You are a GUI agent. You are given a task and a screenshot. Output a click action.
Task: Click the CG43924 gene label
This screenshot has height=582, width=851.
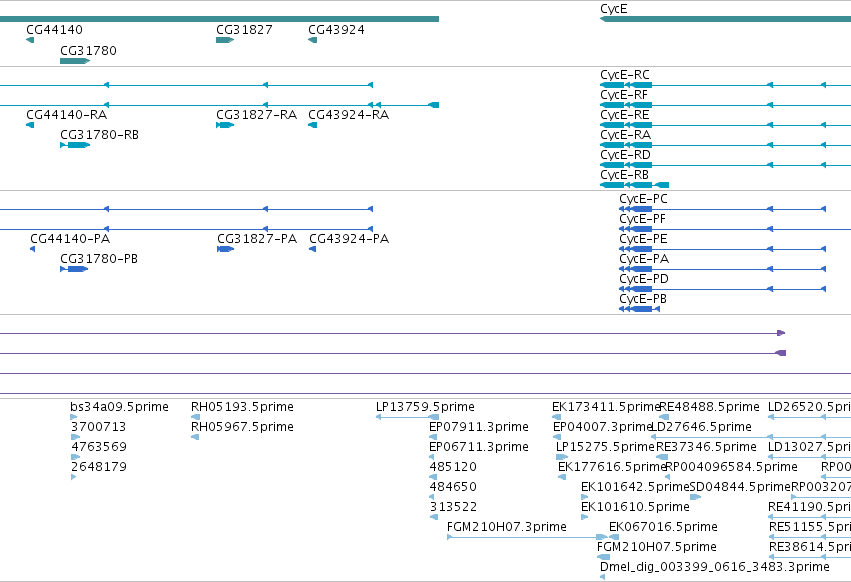tap(336, 29)
